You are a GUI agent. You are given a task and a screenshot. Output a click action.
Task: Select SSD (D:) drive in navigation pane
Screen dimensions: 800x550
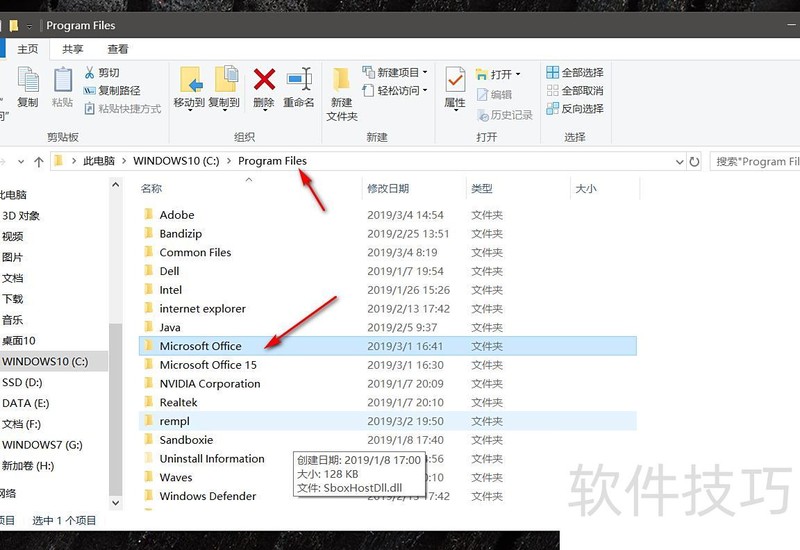click(22, 382)
